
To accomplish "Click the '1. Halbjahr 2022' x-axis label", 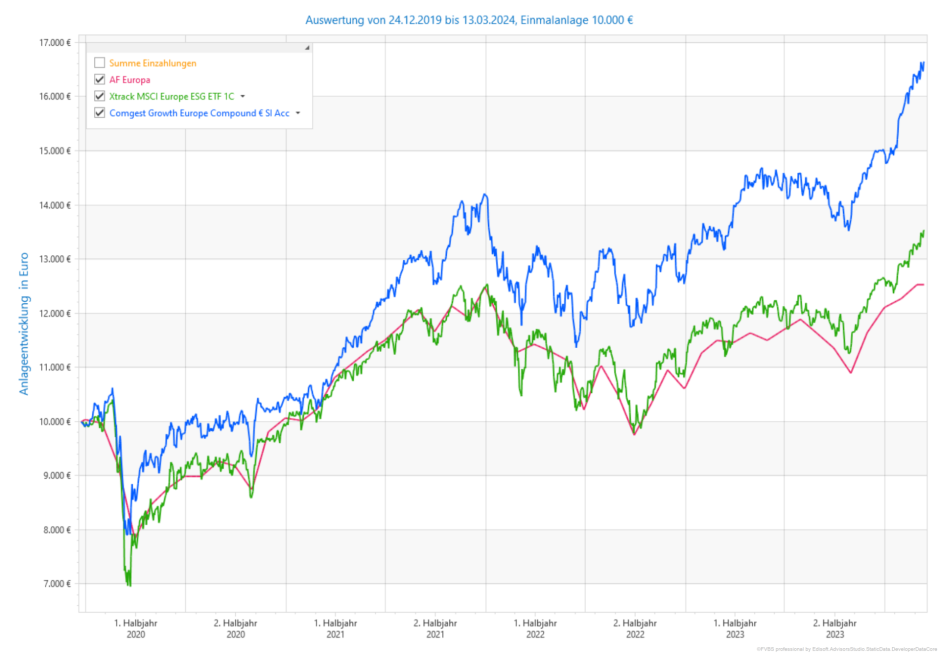I will click(535, 627).
